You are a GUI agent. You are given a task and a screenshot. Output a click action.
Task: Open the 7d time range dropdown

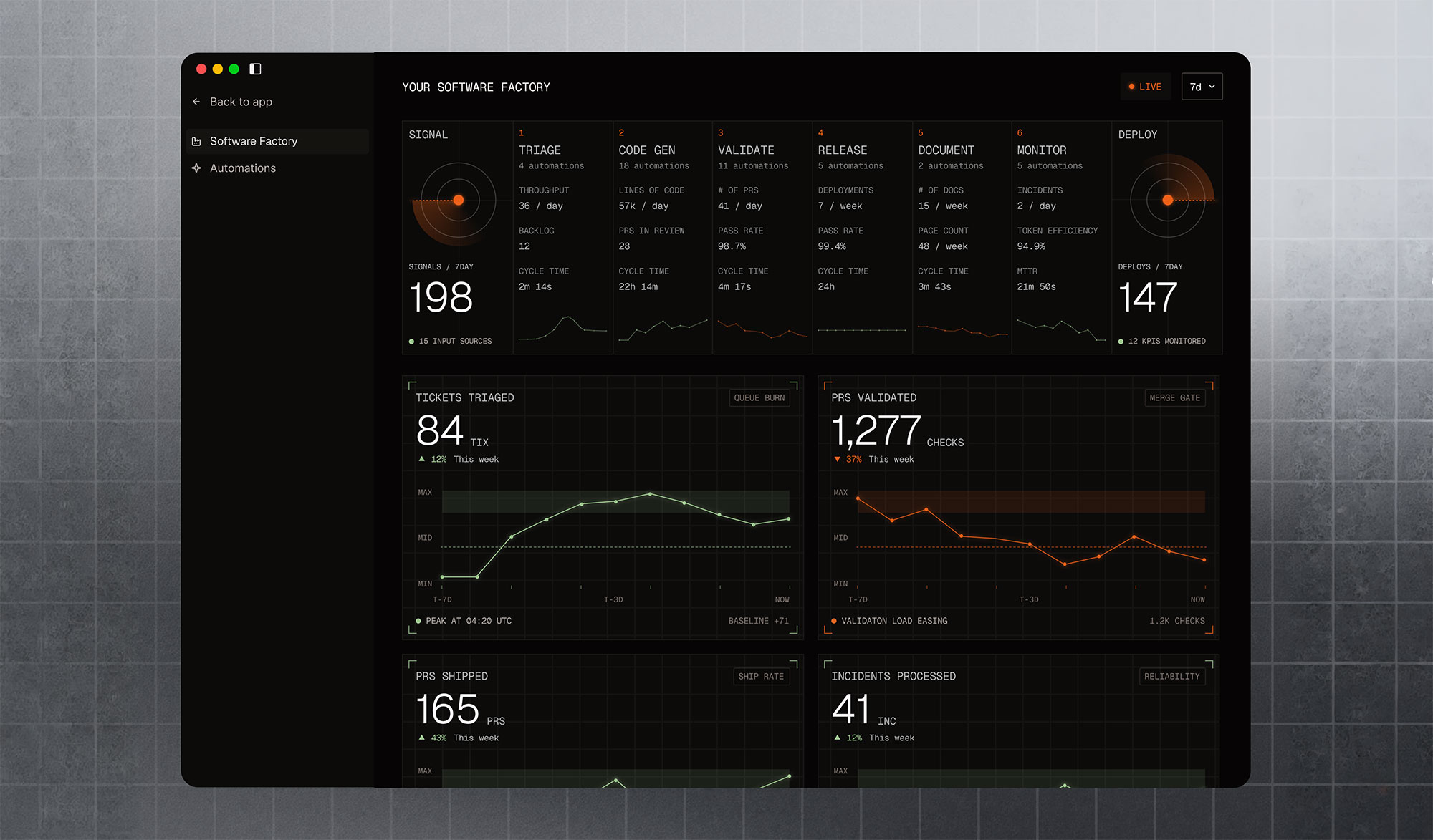point(1202,87)
